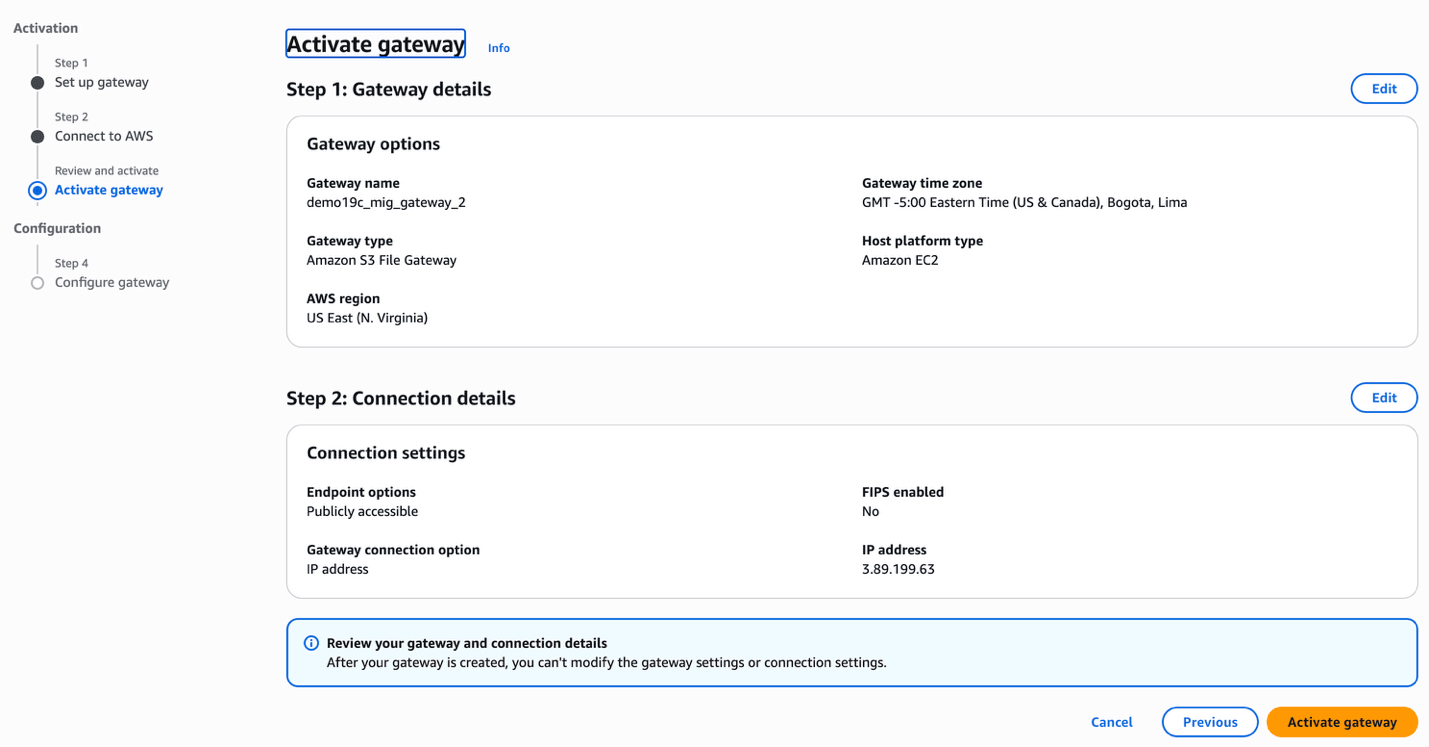
Task: Click the Step 1 filled circle indicator
Action: pos(37,82)
